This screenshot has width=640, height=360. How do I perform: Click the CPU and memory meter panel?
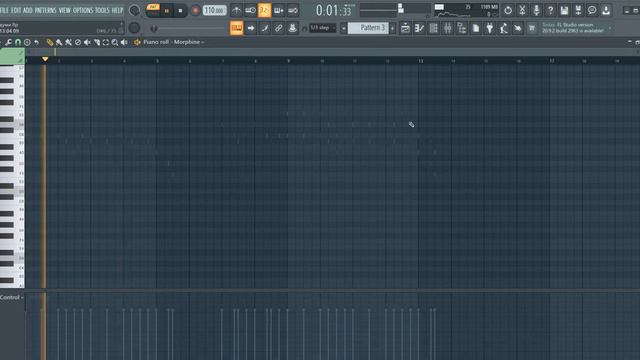tap(466, 11)
